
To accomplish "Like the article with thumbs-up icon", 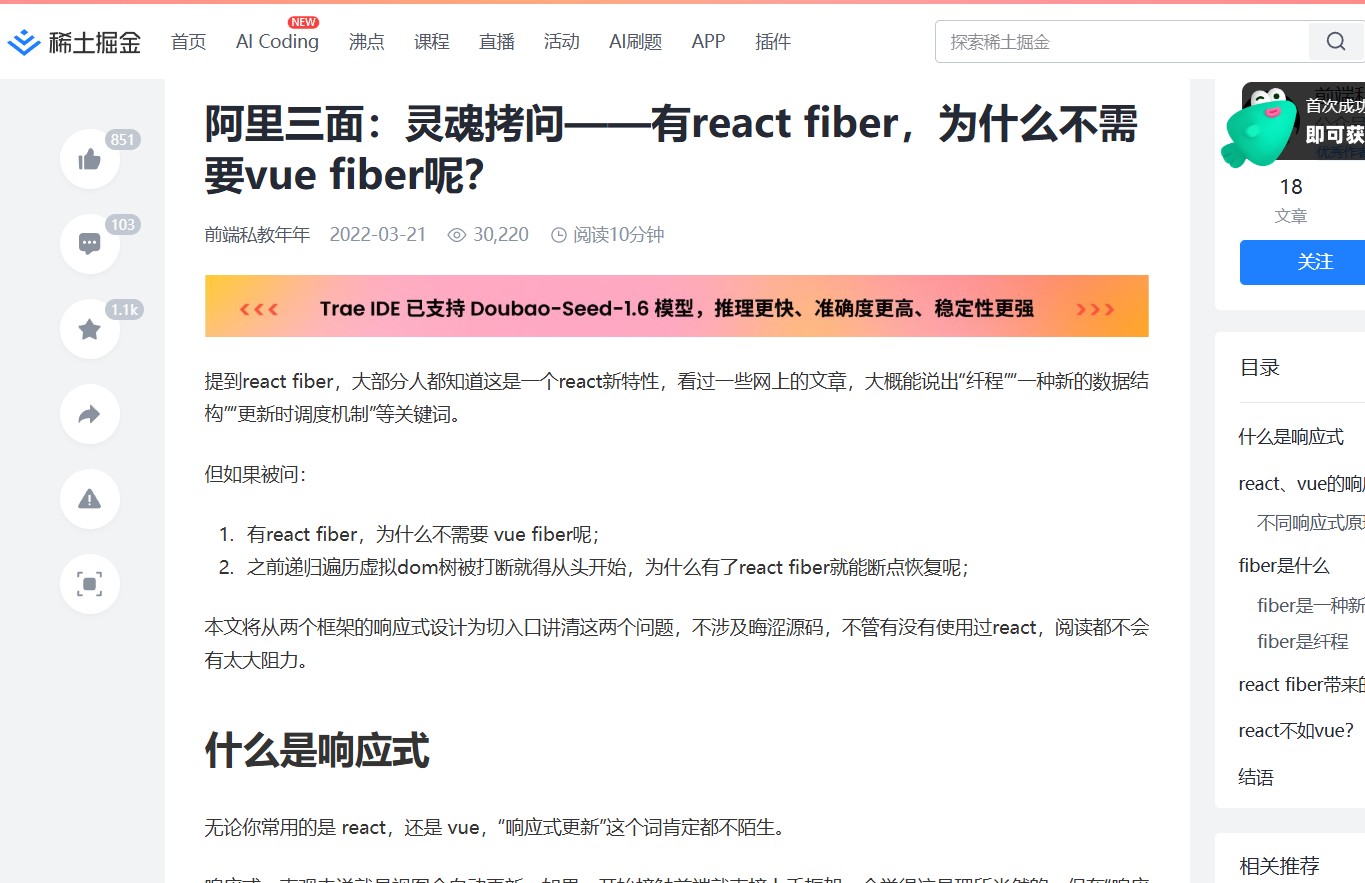I will tap(90, 159).
